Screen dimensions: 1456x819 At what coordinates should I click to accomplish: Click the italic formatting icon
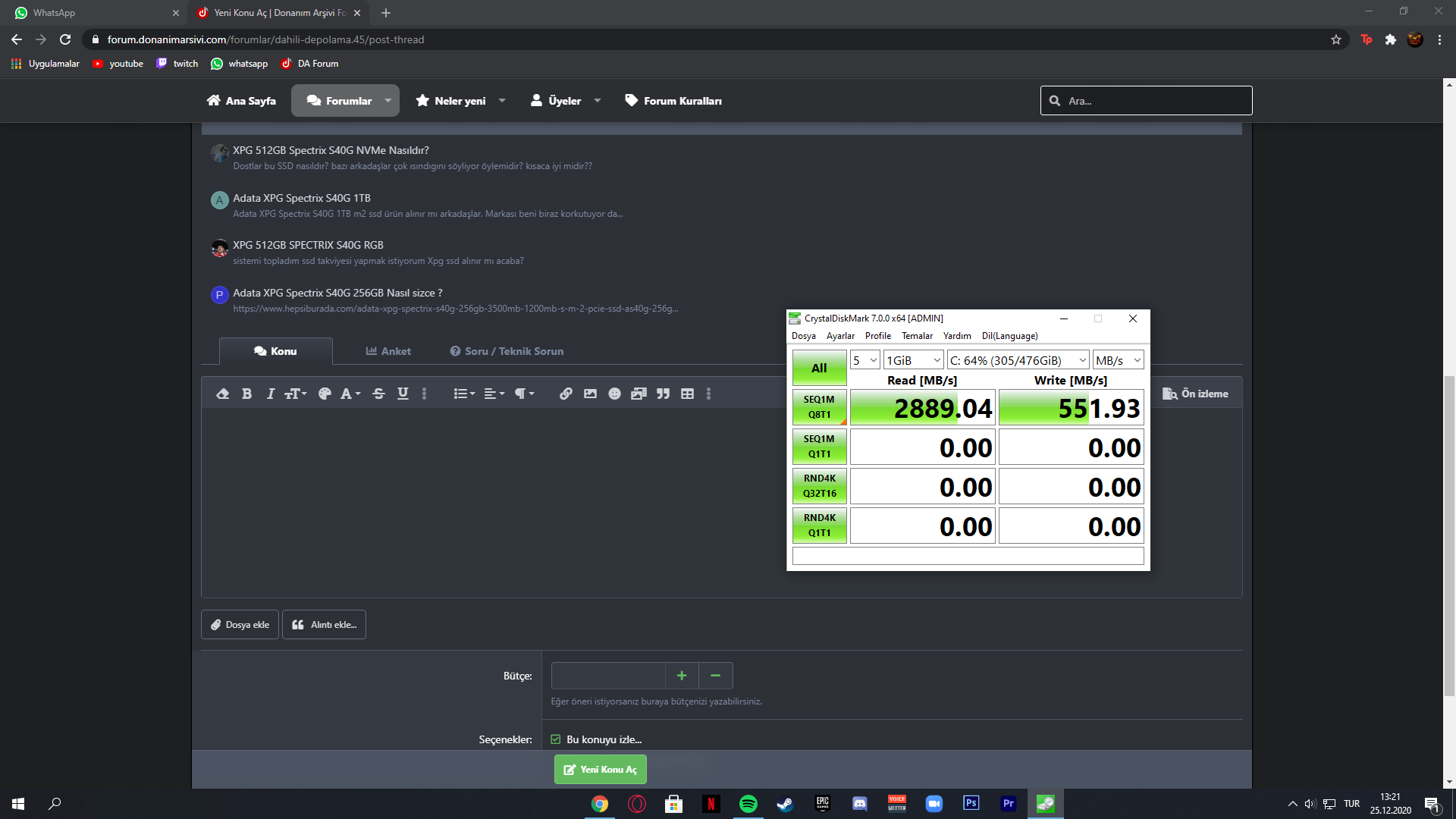pyautogui.click(x=270, y=394)
